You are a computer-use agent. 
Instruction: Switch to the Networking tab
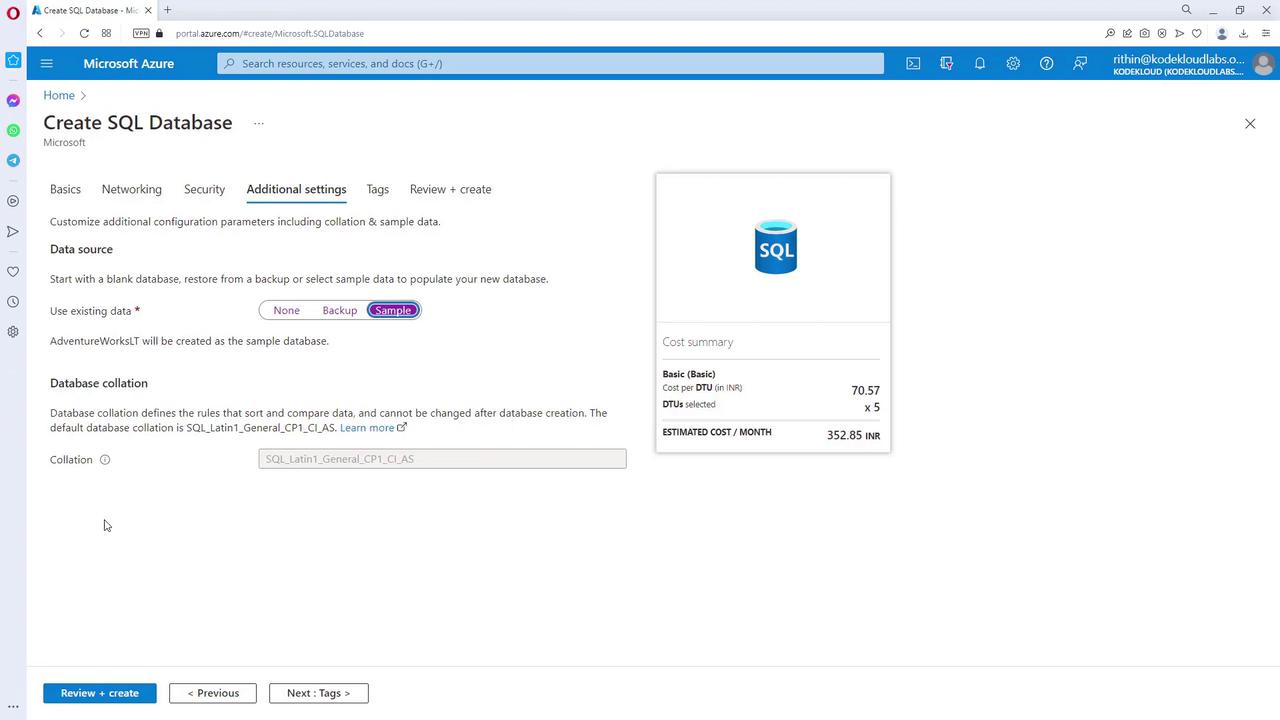point(131,189)
